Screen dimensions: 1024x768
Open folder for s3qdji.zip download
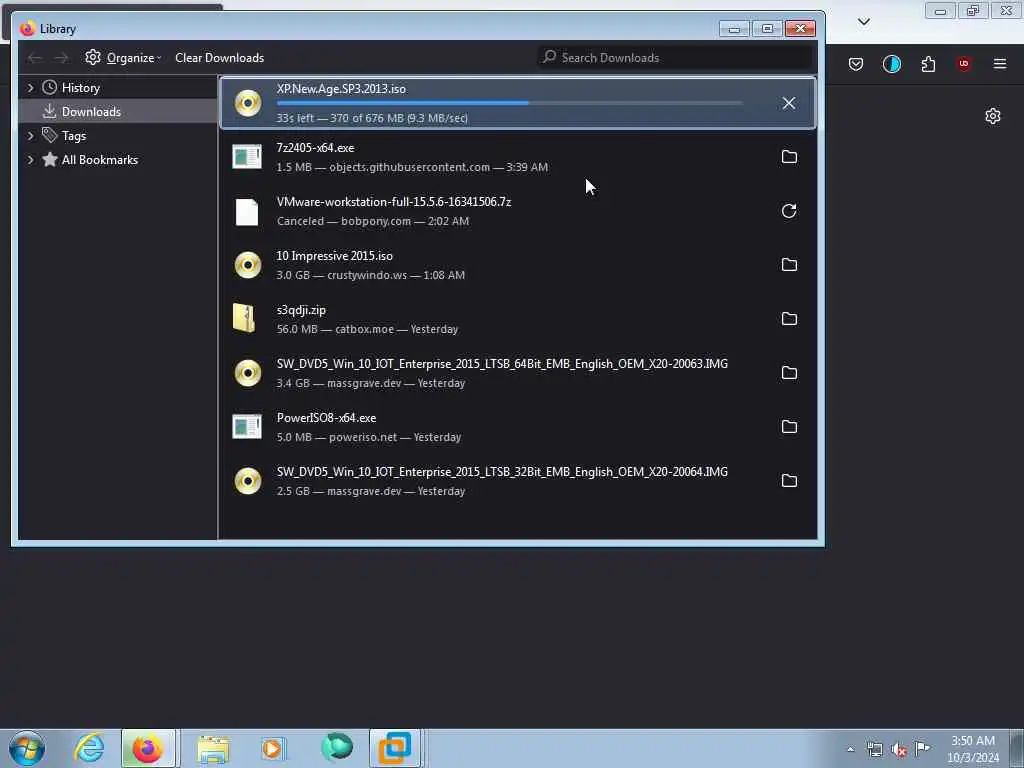(x=789, y=319)
